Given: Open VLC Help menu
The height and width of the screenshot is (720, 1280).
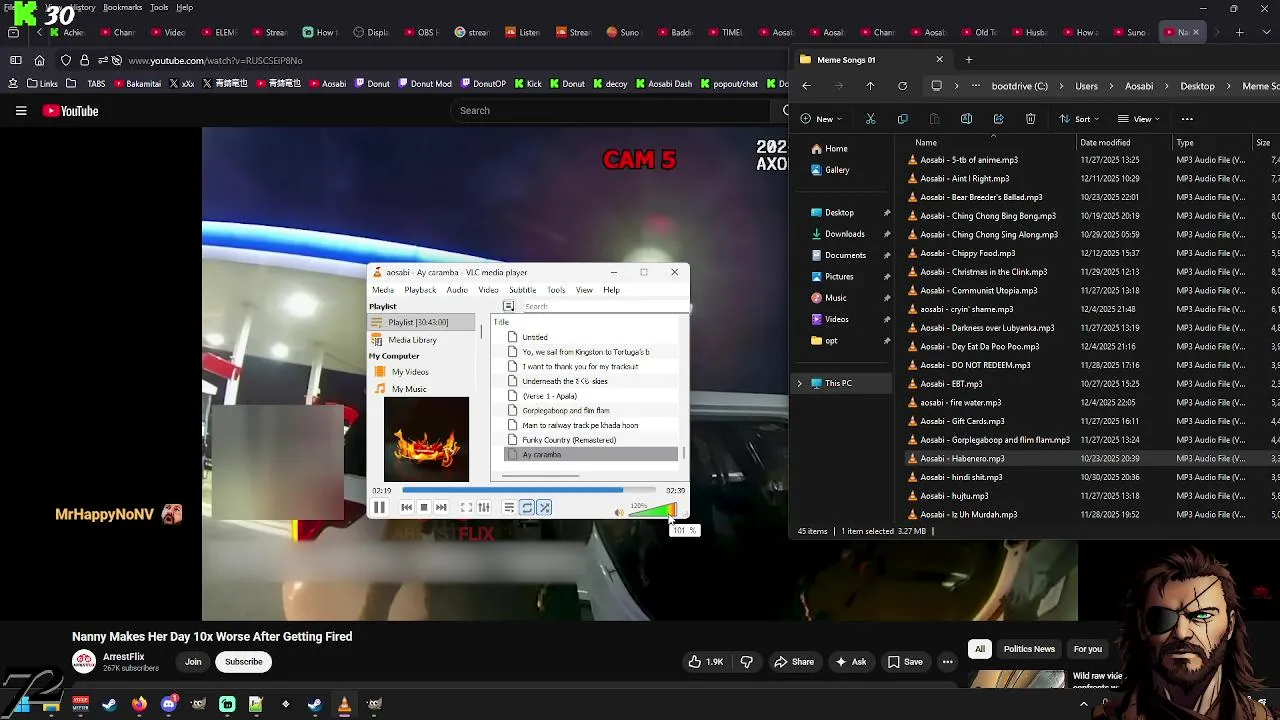Looking at the screenshot, I should click(611, 290).
